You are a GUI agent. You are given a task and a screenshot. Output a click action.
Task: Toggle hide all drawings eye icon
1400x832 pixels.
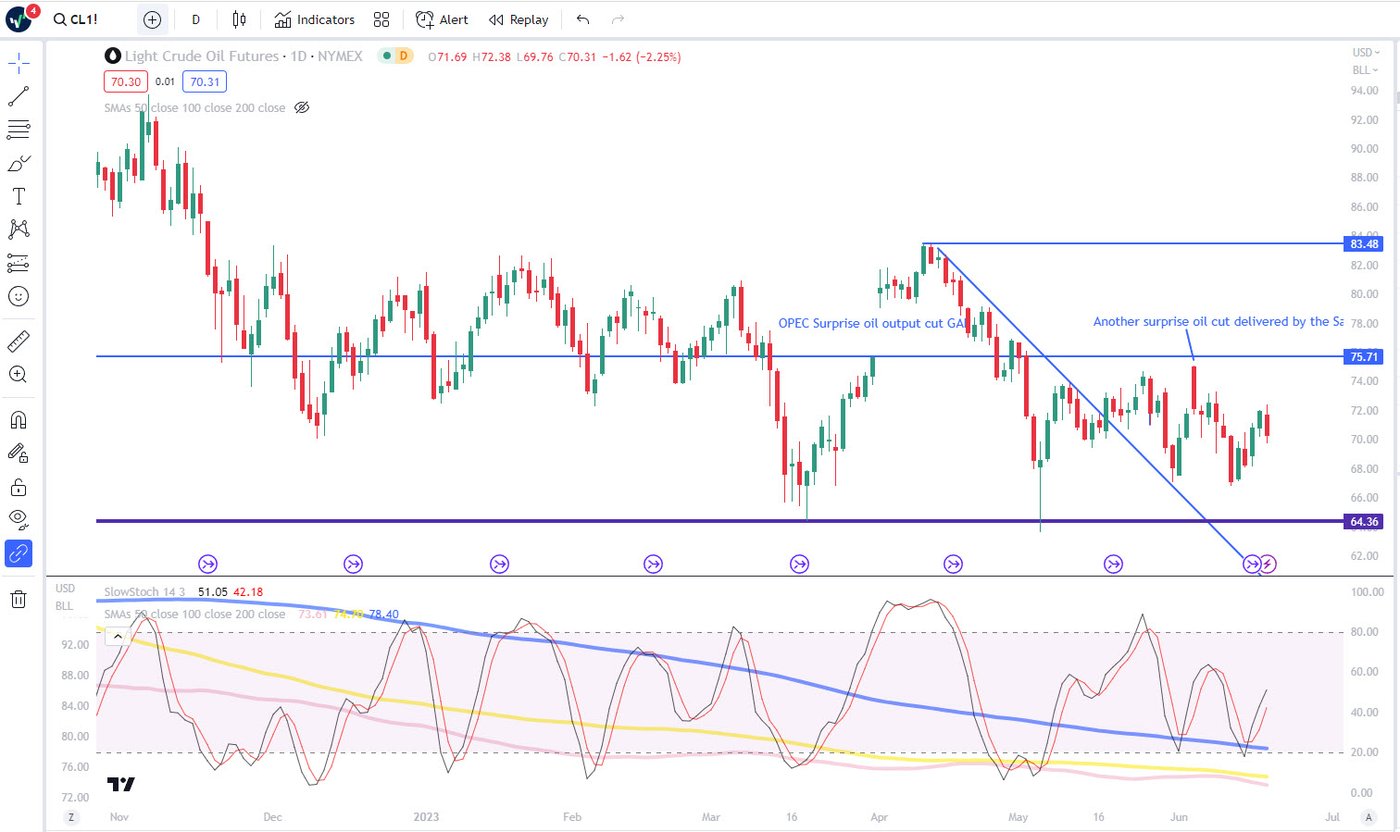(x=18, y=519)
